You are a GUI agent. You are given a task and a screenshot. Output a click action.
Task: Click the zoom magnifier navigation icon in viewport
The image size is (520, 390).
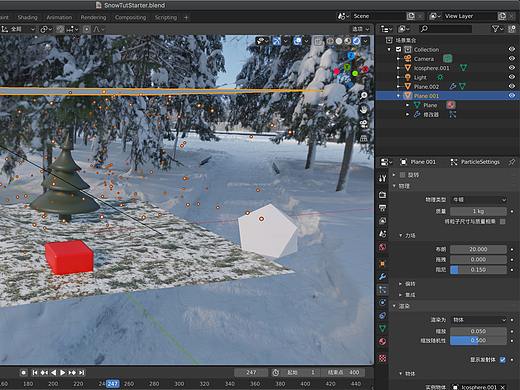(364, 96)
